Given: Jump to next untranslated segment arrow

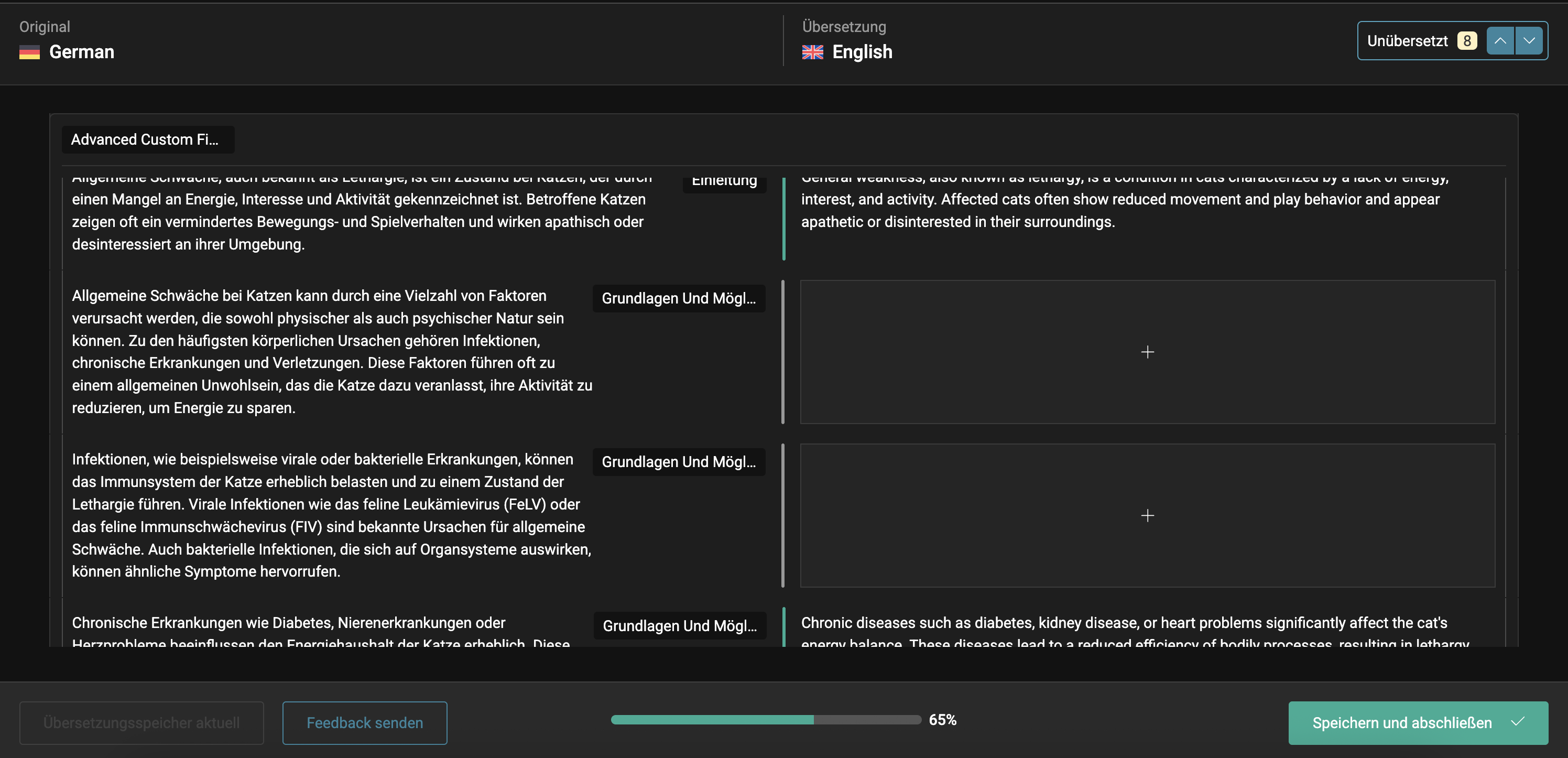Looking at the screenshot, I should [1529, 41].
